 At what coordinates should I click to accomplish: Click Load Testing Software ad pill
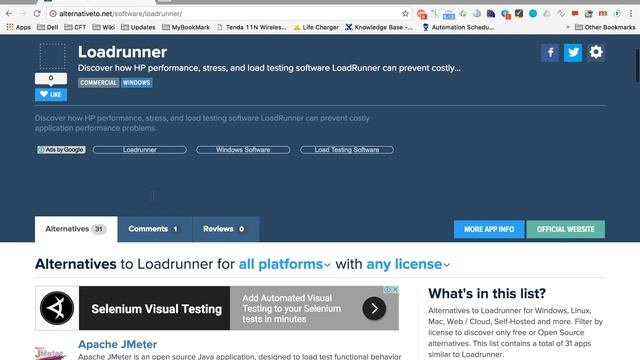[347, 150]
